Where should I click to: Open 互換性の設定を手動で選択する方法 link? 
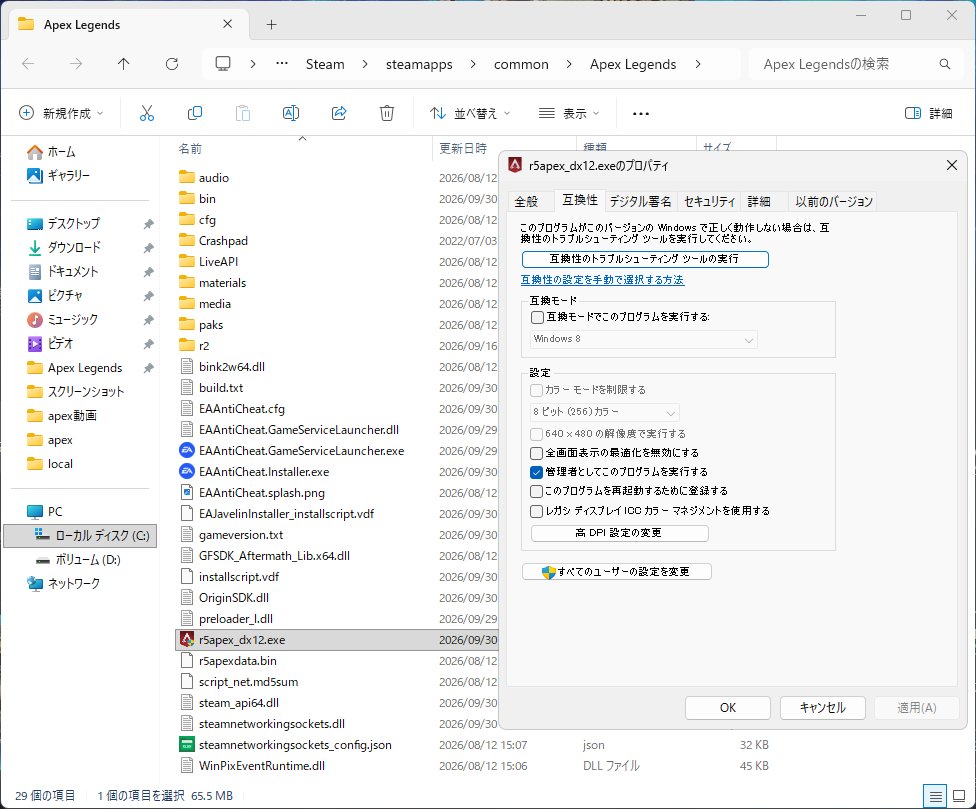[x=603, y=280]
